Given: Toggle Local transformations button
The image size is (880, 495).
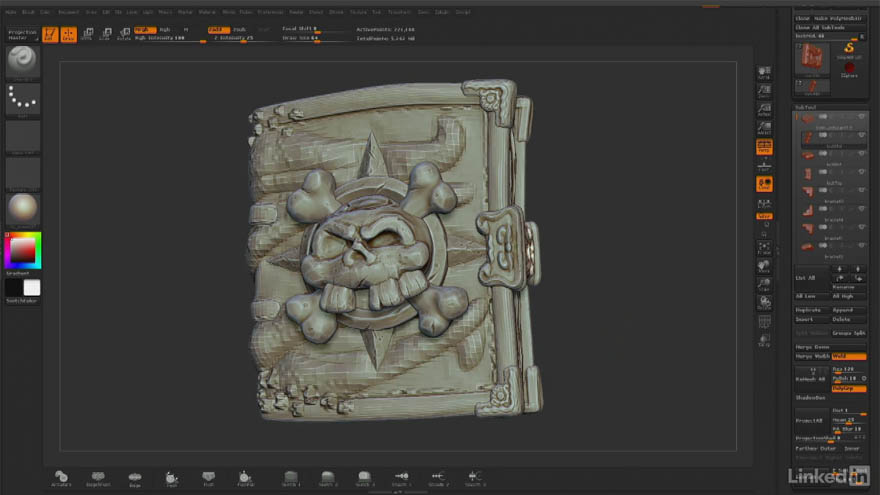Looking at the screenshot, I should pyautogui.click(x=764, y=184).
